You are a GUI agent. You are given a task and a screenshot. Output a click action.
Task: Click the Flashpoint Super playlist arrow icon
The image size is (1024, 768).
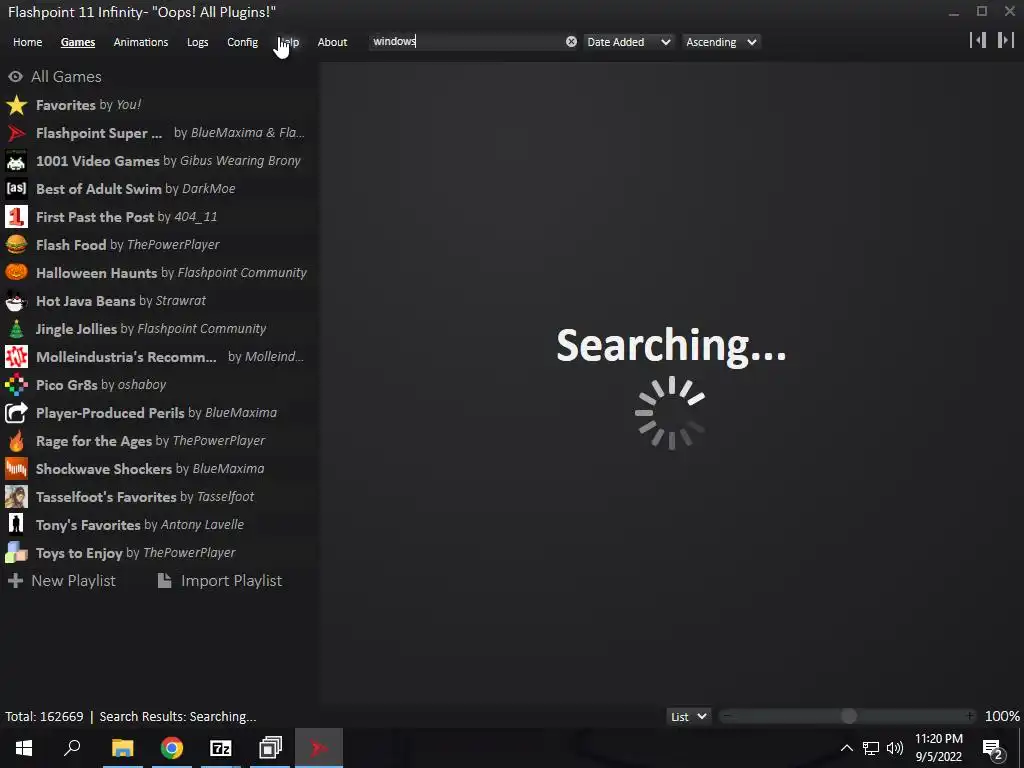click(x=16, y=133)
